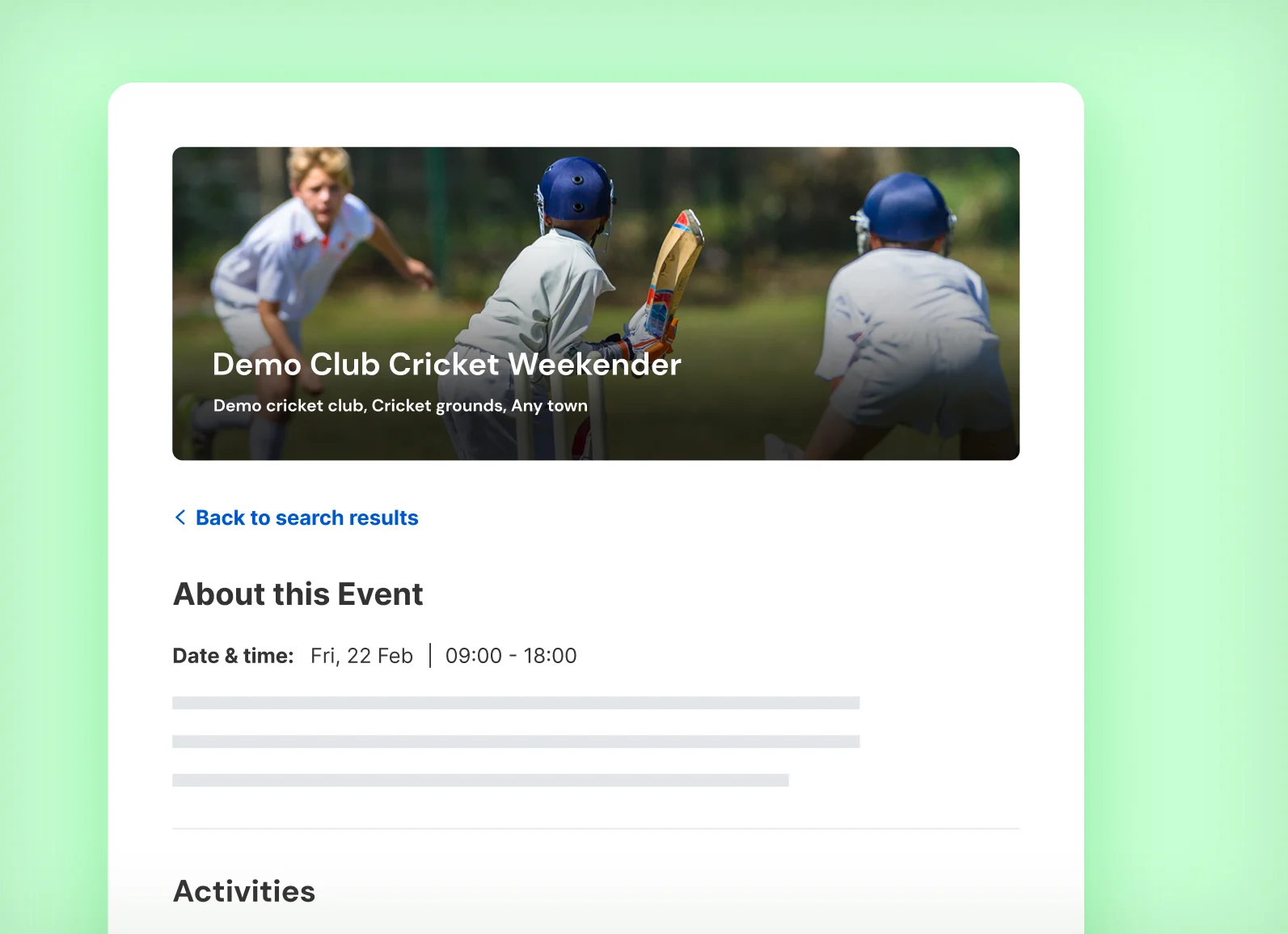
Task: Click the venue address under the event title
Action: click(400, 406)
